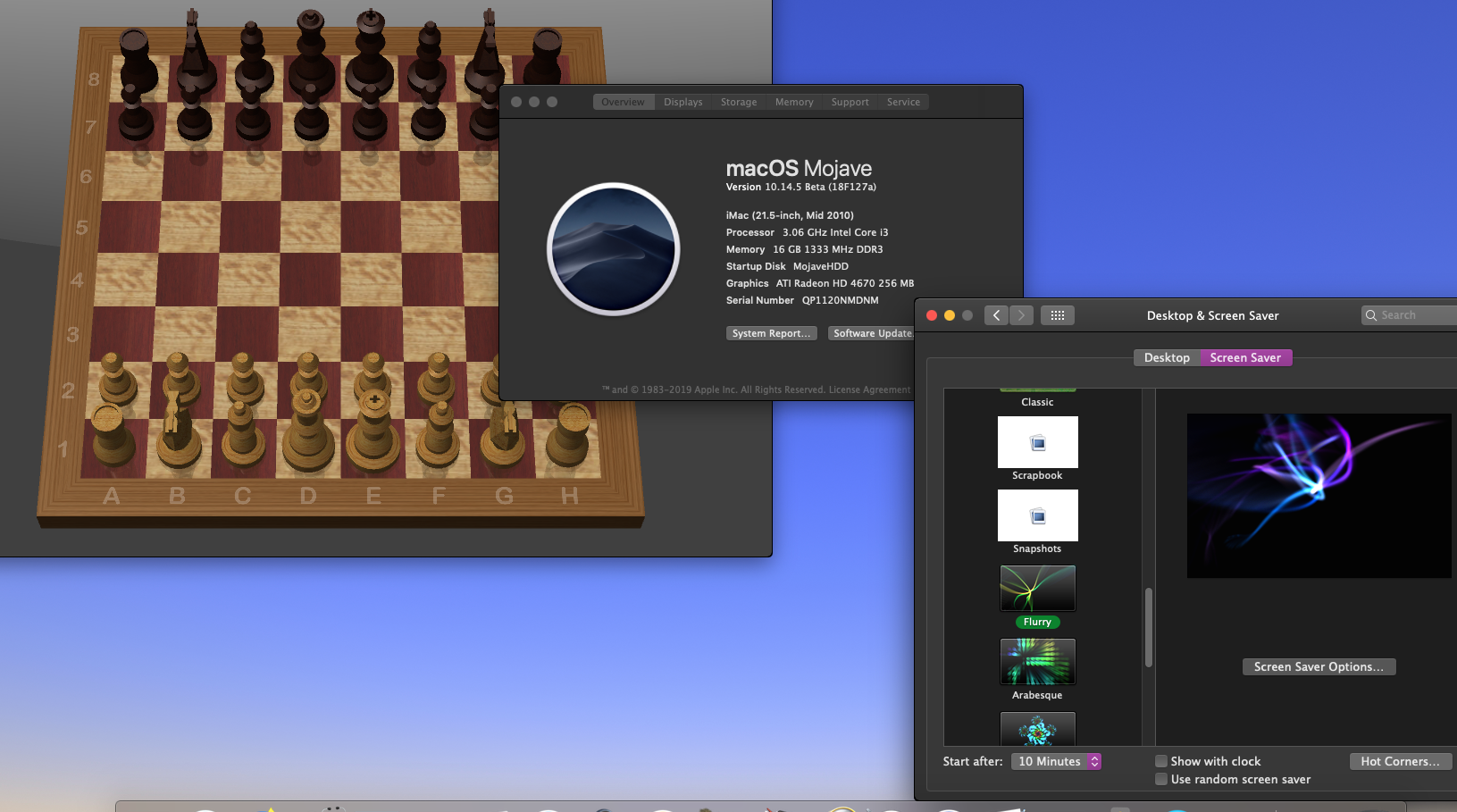The image size is (1457, 812).
Task: Click the version text "10.14.5 Beta (18F127a)"
Action: pos(820,187)
